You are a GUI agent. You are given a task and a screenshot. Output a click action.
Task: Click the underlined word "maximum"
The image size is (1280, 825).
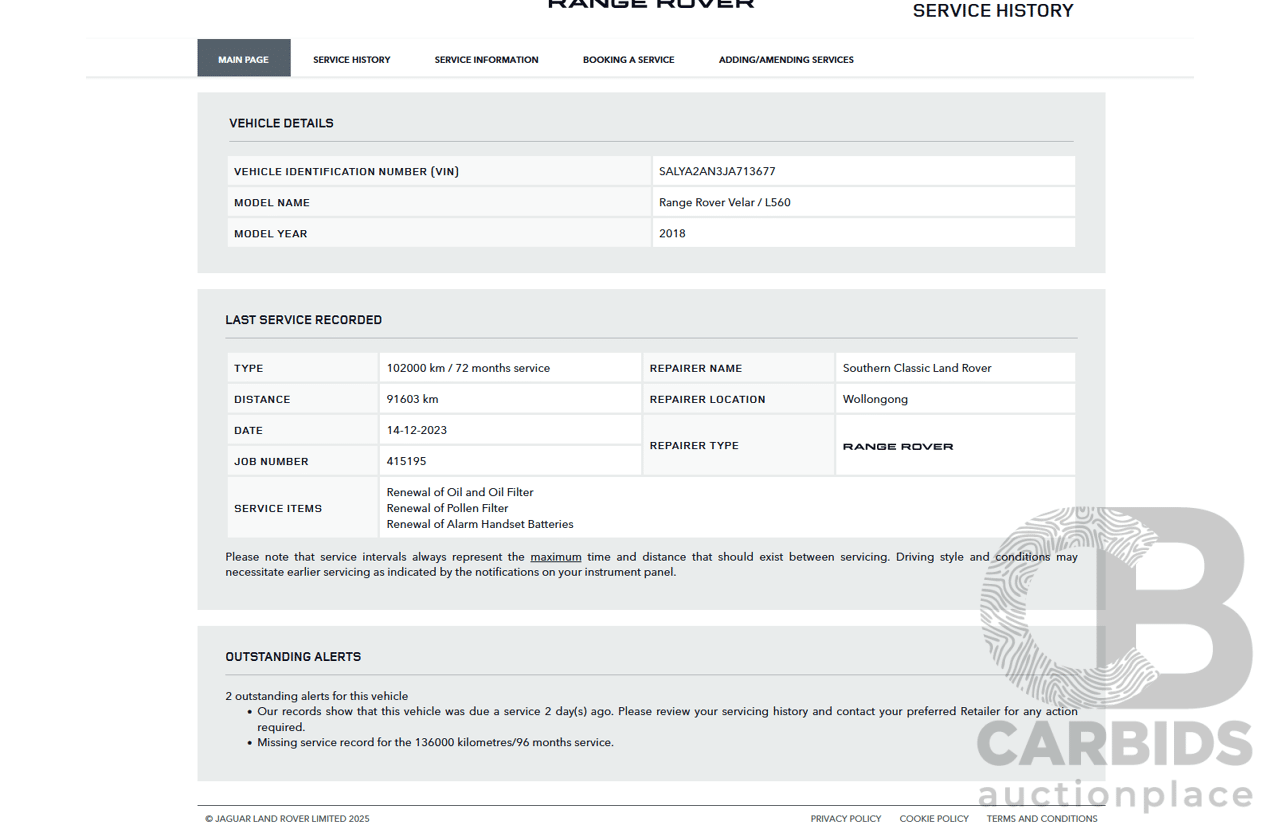click(x=555, y=557)
